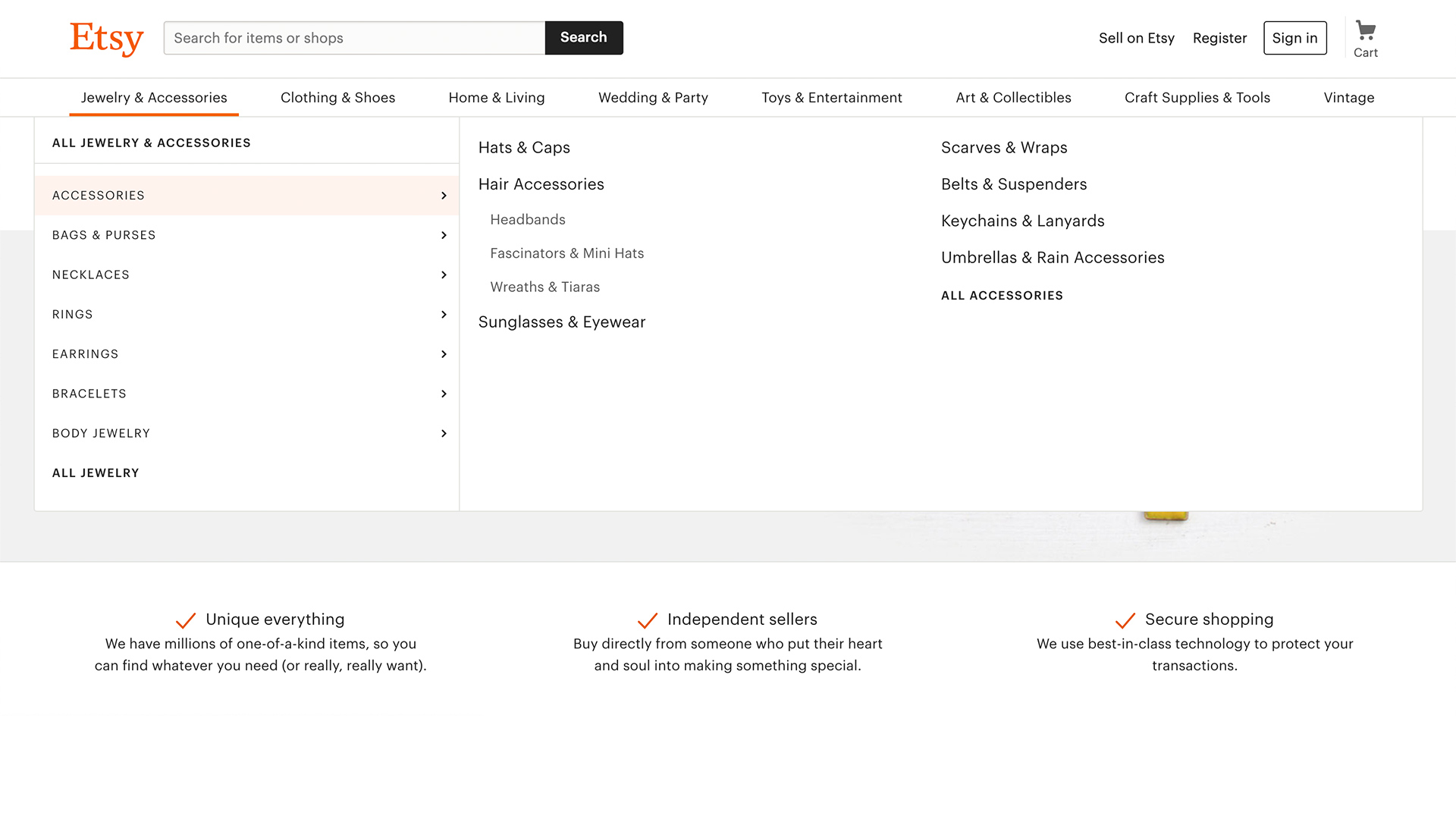
Task: Click the Etsy logo
Action: click(x=106, y=38)
